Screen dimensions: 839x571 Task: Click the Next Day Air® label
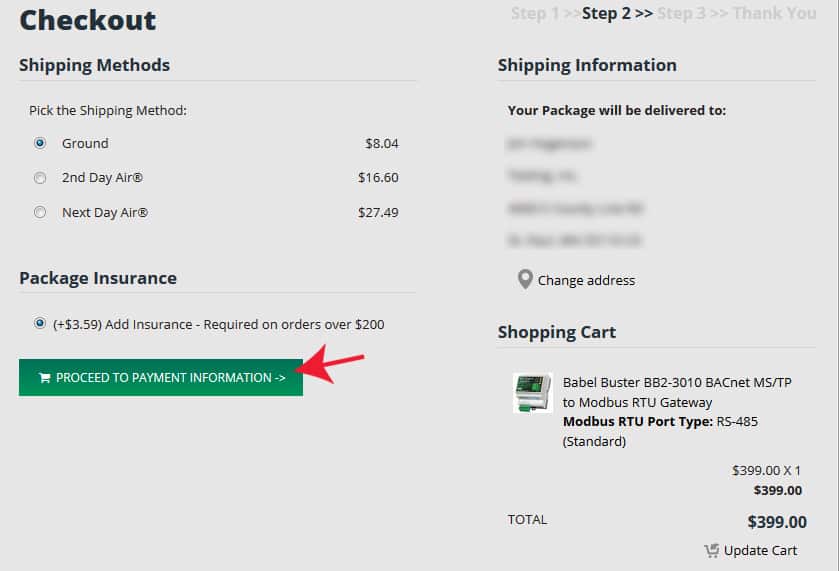pyautogui.click(x=105, y=212)
